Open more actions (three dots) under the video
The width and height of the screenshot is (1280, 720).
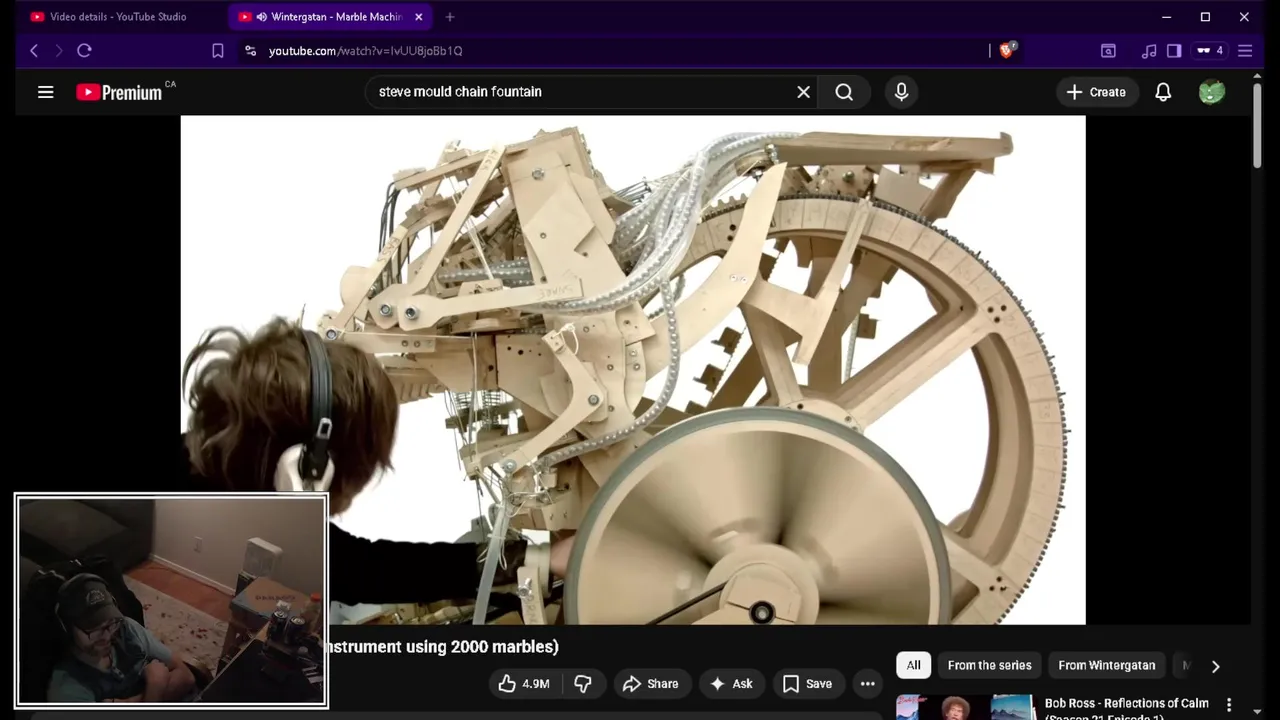coord(868,684)
